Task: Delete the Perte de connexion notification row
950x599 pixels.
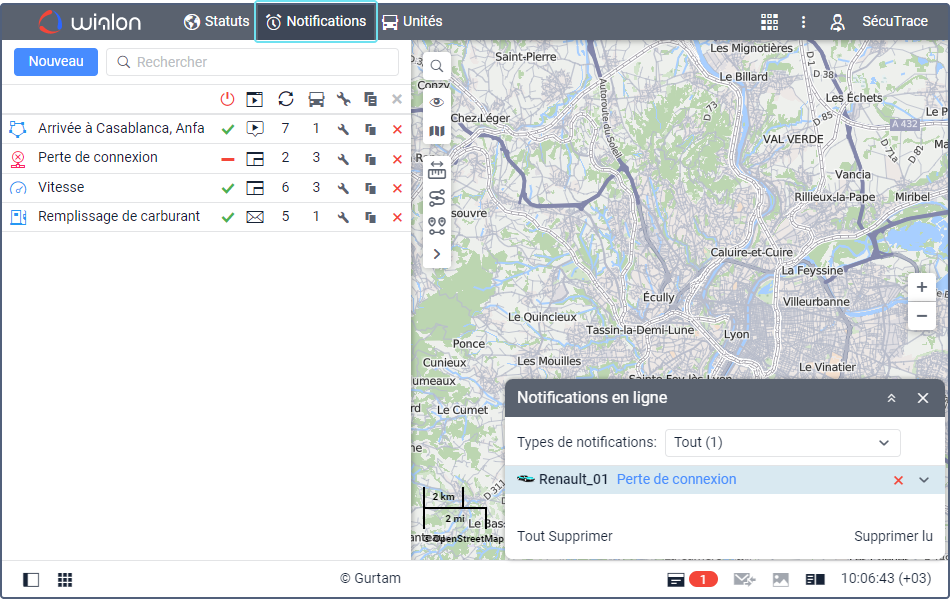Action: click(x=397, y=159)
